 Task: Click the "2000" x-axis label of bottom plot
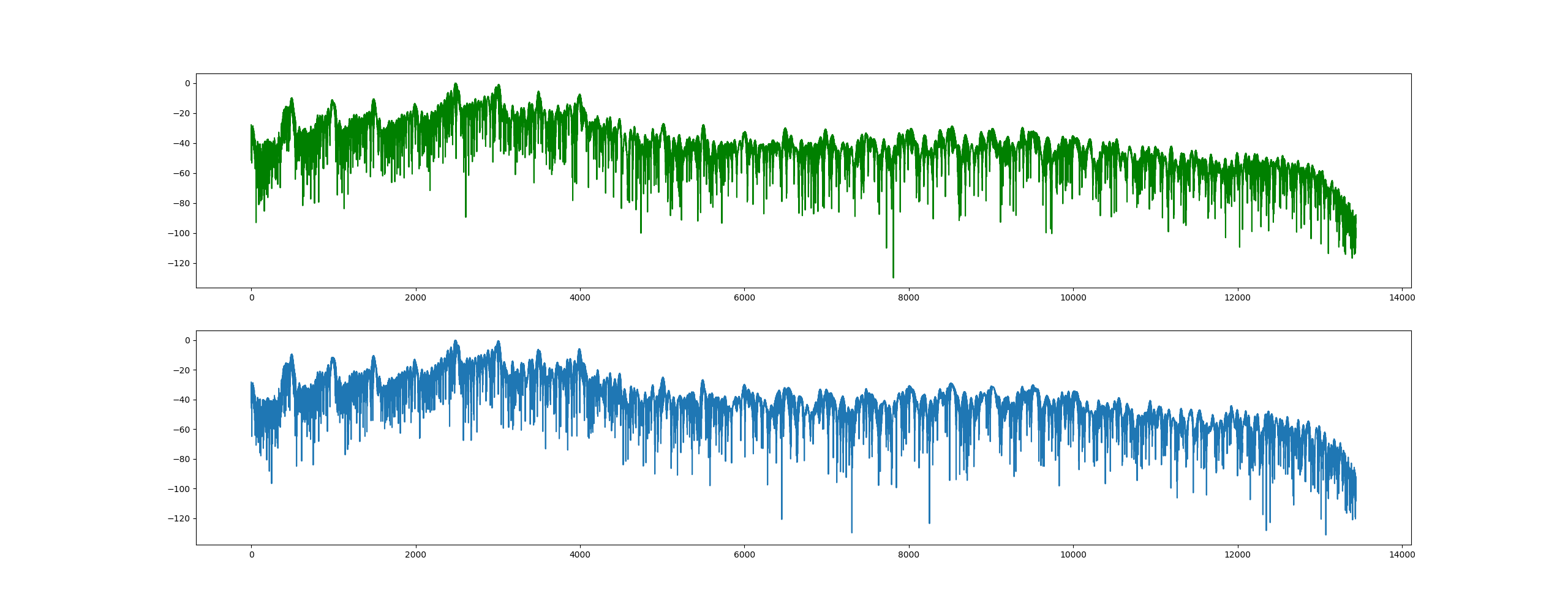tap(415, 555)
